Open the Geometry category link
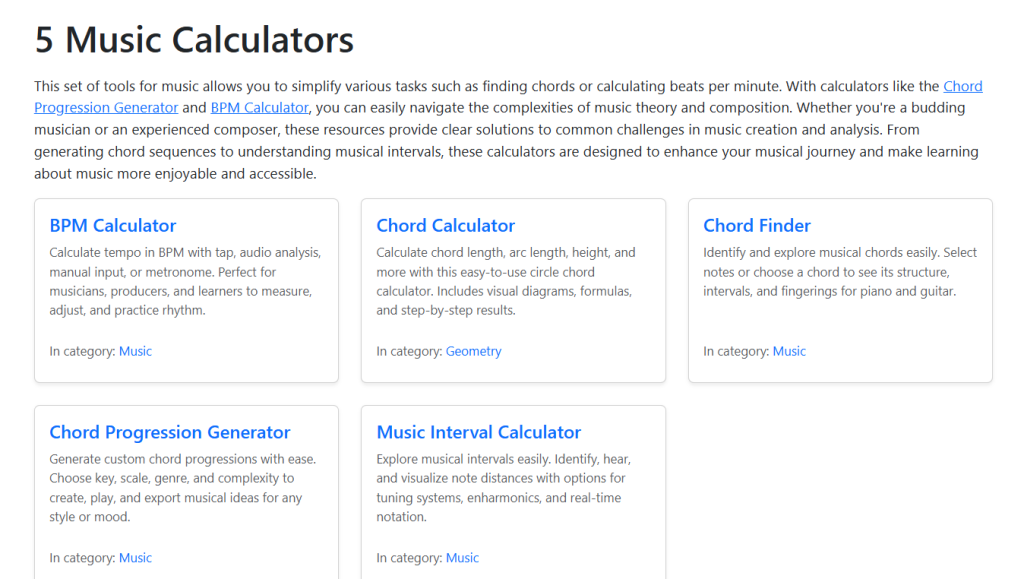 click(474, 352)
